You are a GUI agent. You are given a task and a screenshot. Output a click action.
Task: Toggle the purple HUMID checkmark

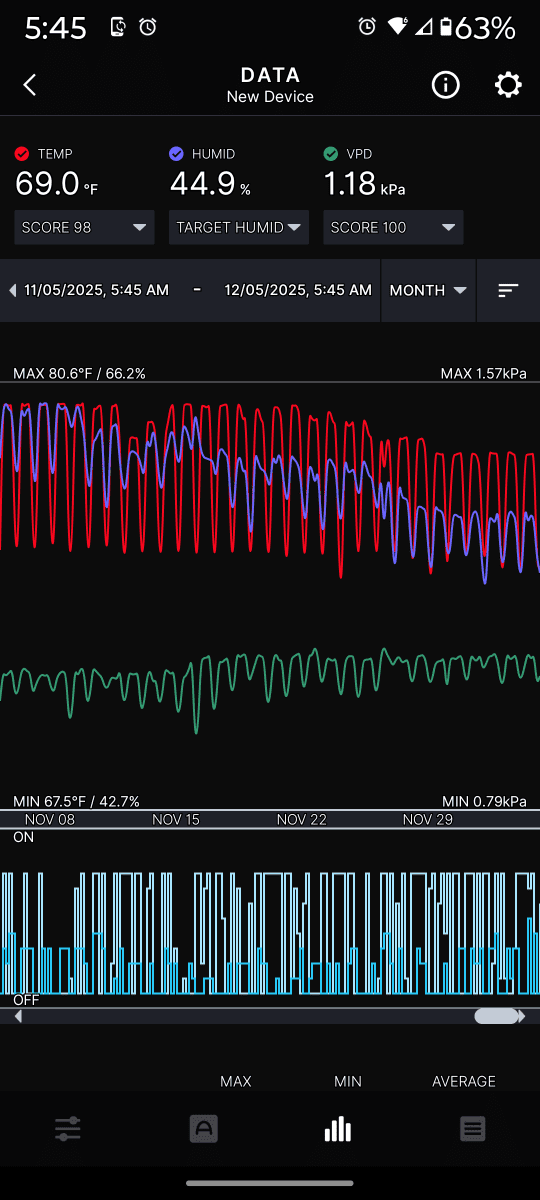point(177,154)
